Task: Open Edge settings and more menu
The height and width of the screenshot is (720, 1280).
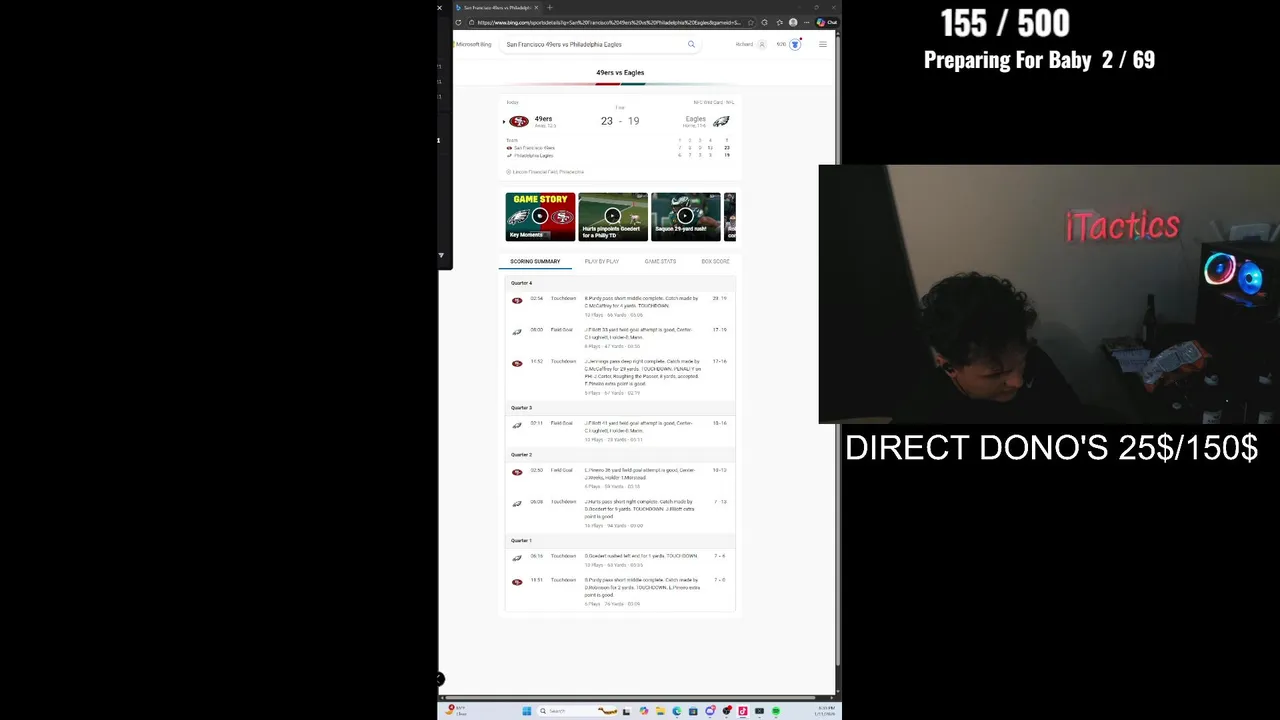Action: tap(807, 22)
